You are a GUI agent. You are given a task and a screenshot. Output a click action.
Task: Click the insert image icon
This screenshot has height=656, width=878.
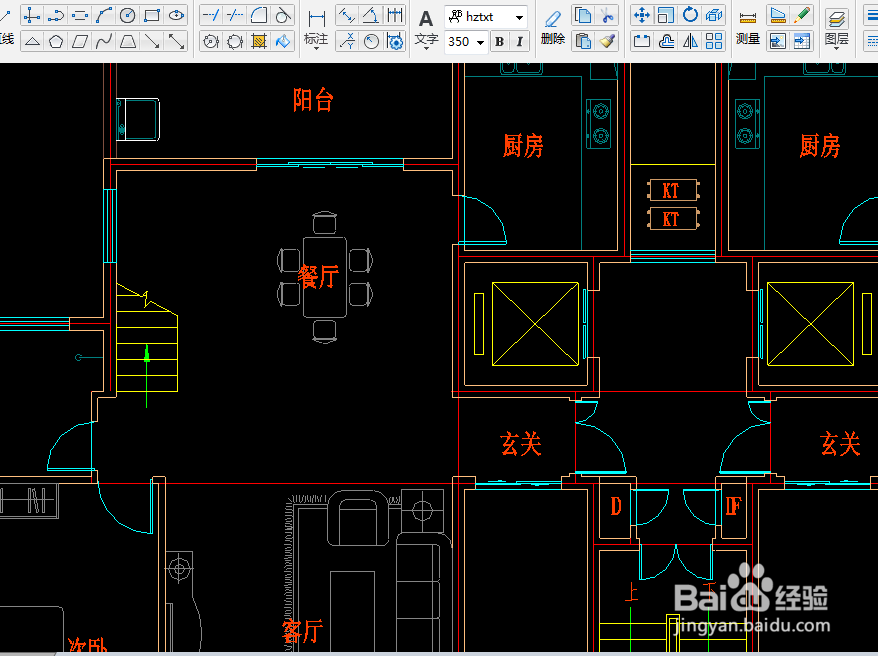778,41
